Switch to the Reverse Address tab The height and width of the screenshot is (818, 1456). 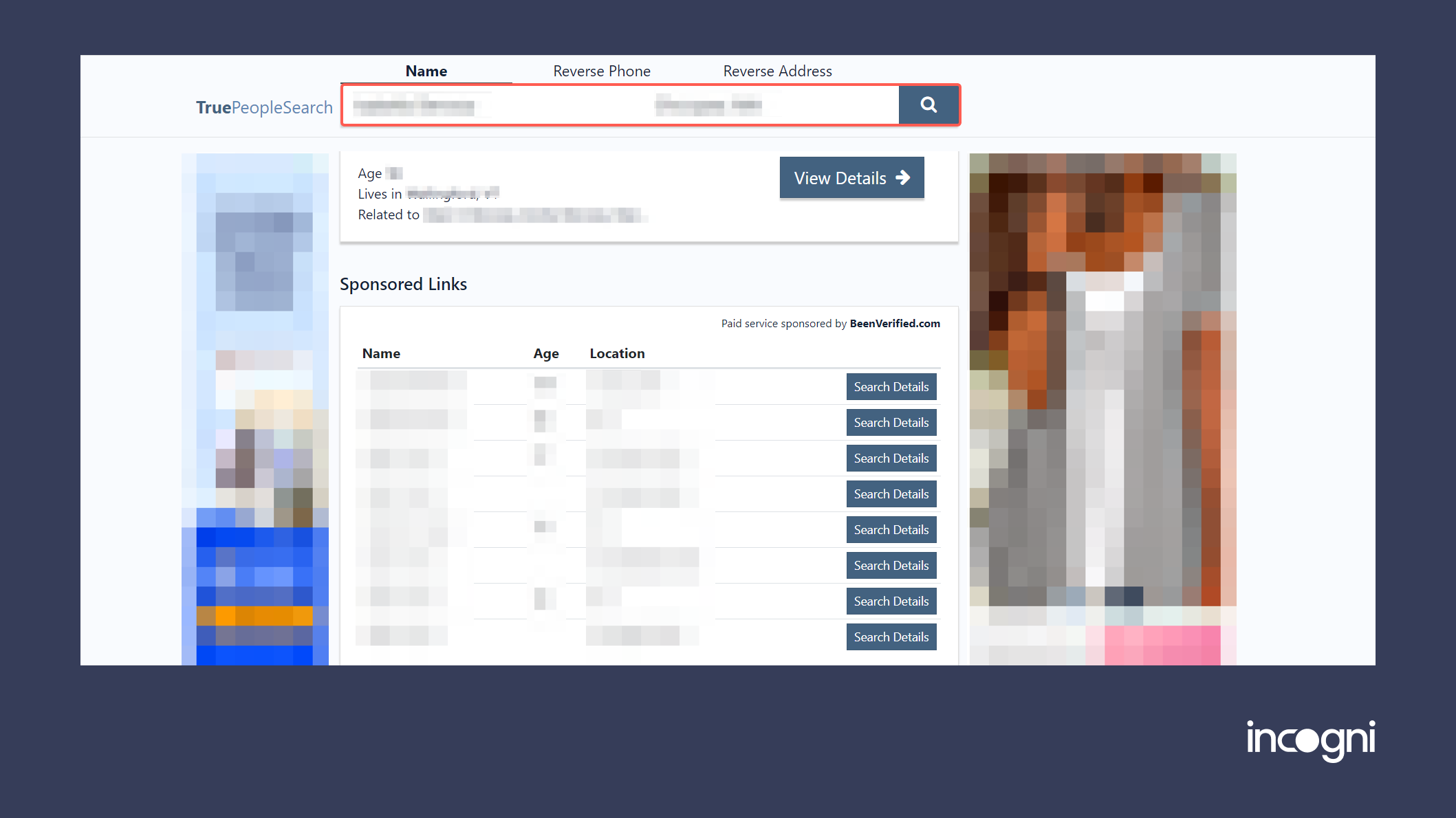tap(777, 71)
